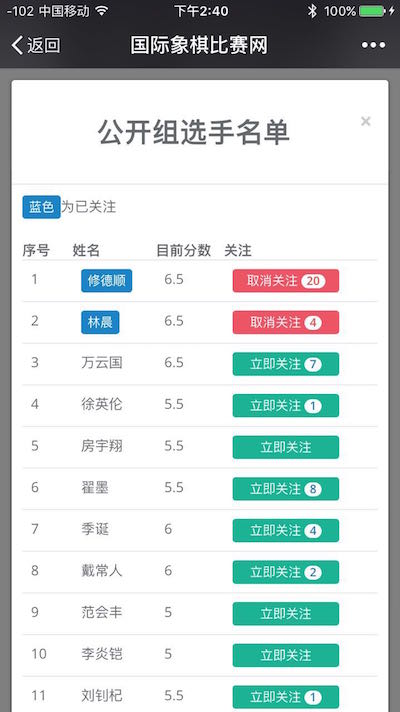Follow 范会丰 with 立即关注

pyautogui.click(x=286, y=614)
